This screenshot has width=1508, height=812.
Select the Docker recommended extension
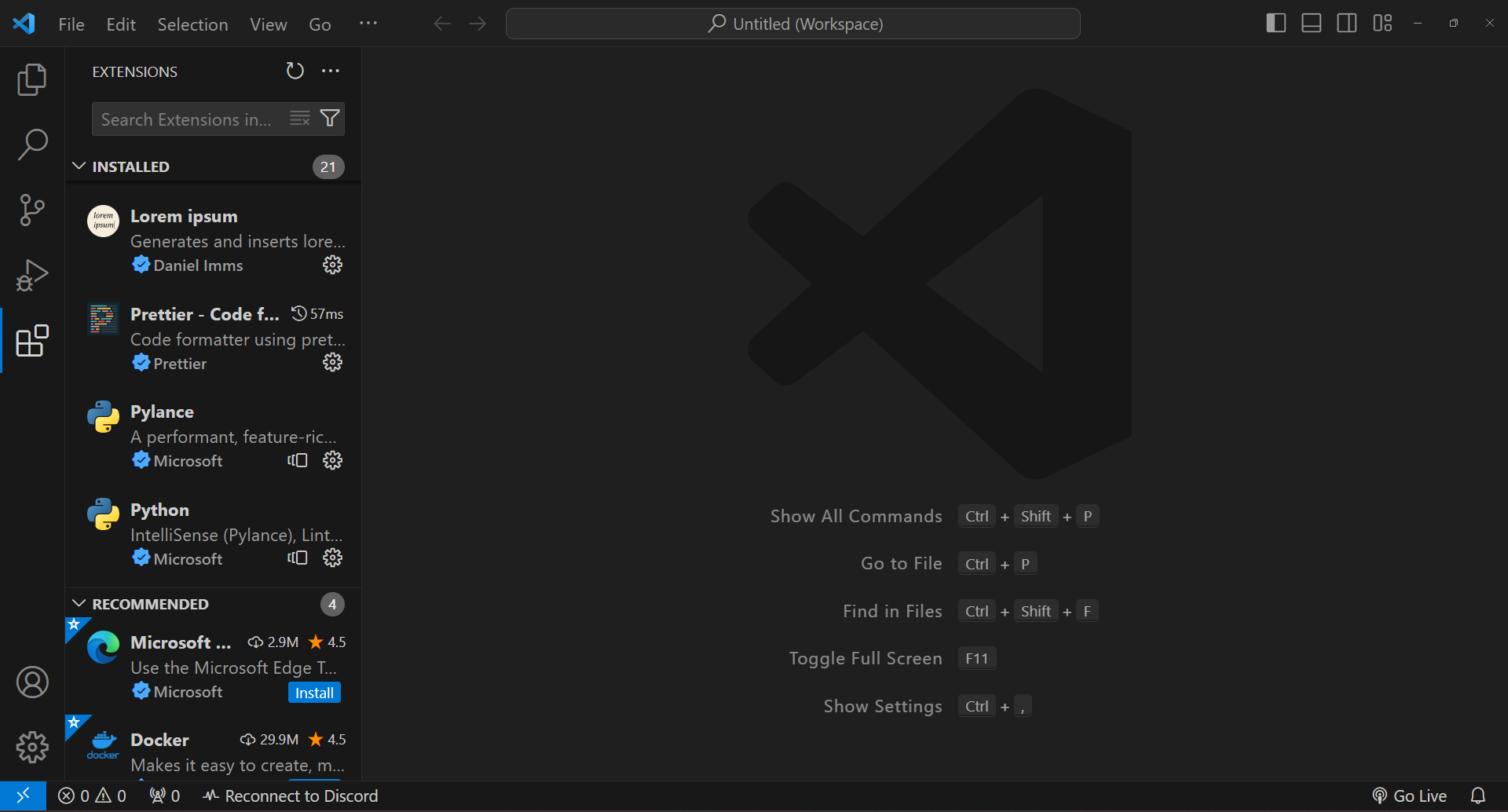pyautogui.click(x=213, y=748)
